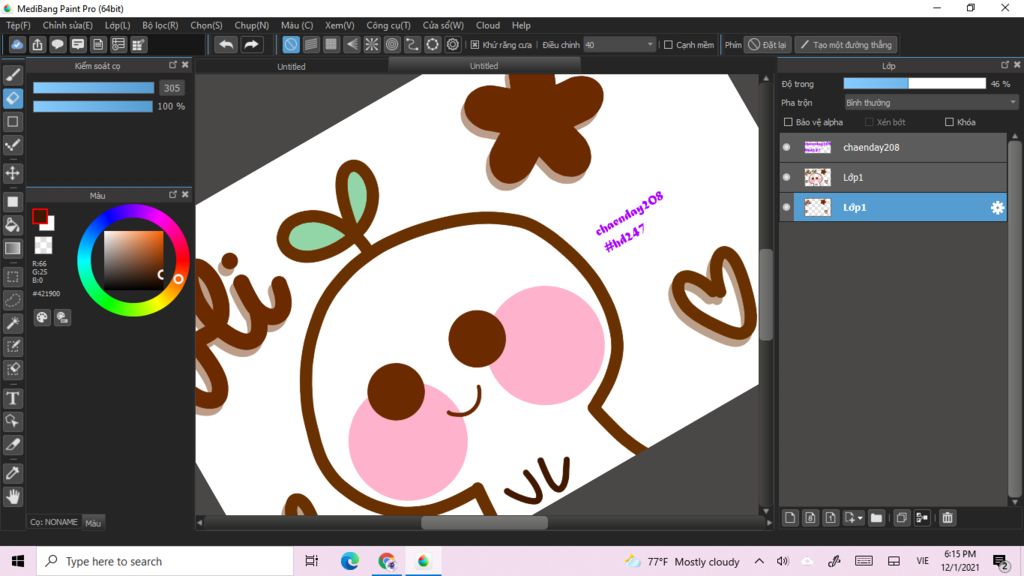Click the transparent color swatch

click(x=43, y=245)
